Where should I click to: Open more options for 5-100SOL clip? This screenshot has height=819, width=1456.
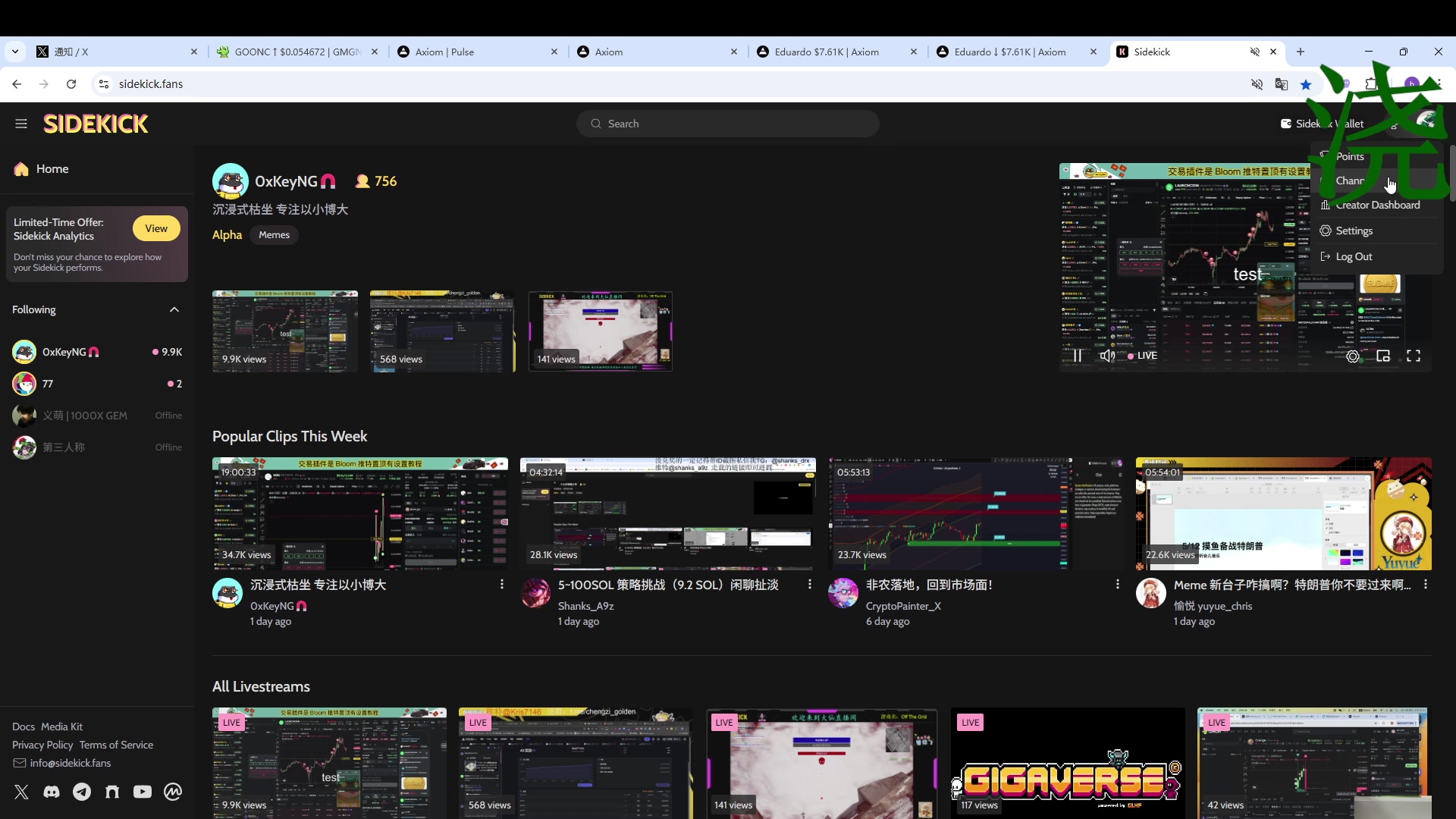coord(809,584)
